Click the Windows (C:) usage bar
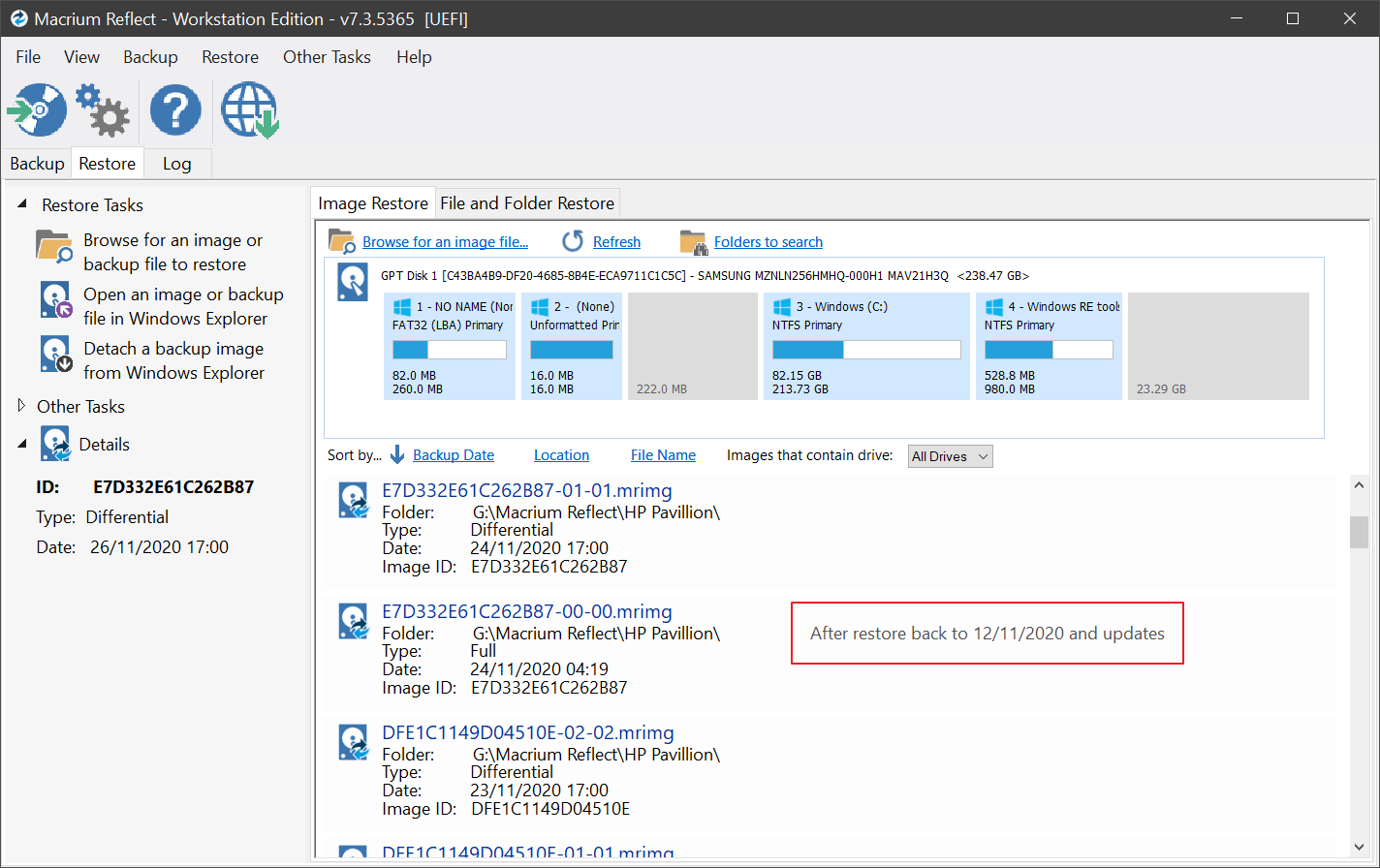 pyautogui.click(x=866, y=350)
